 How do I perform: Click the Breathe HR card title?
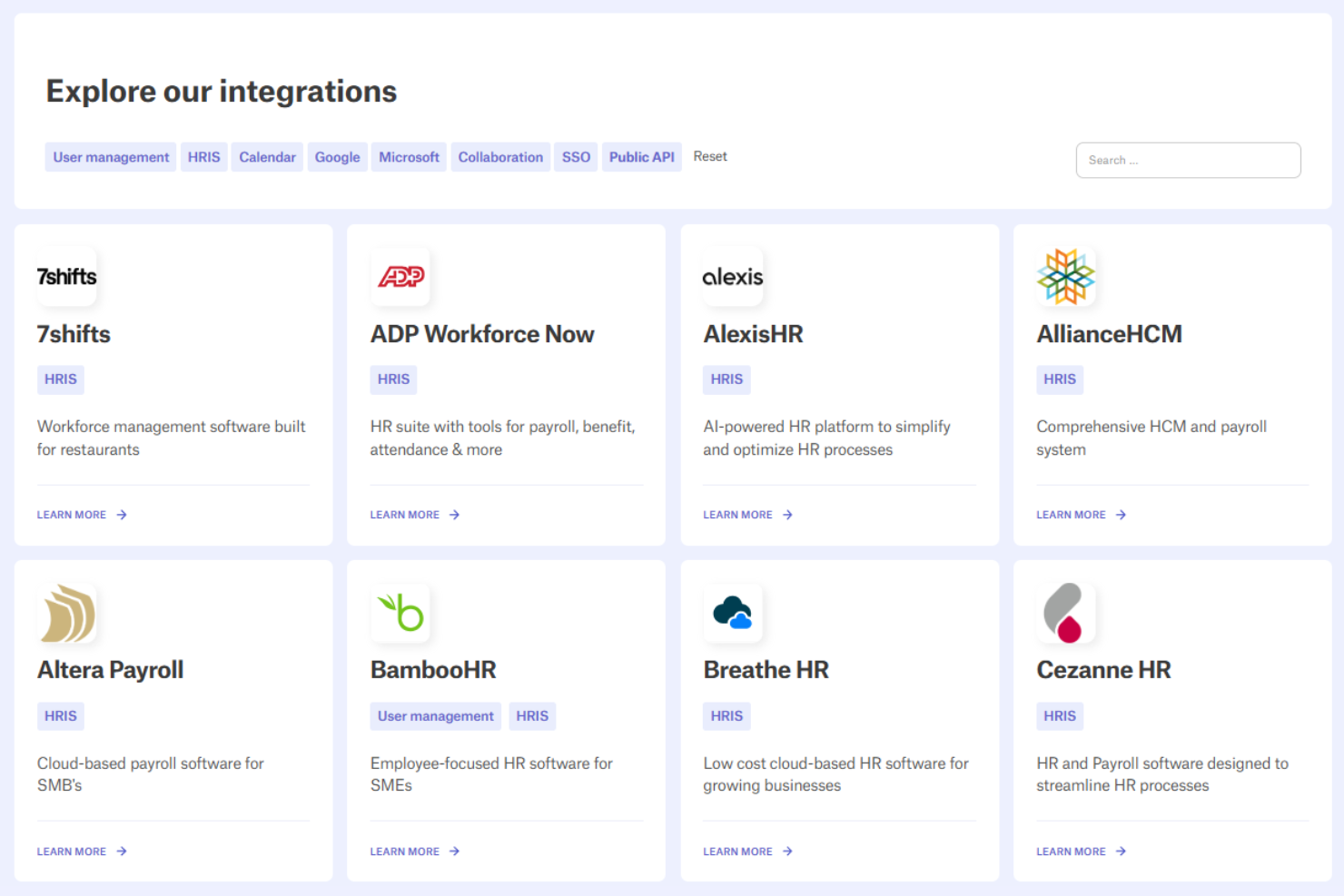[x=766, y=670]
